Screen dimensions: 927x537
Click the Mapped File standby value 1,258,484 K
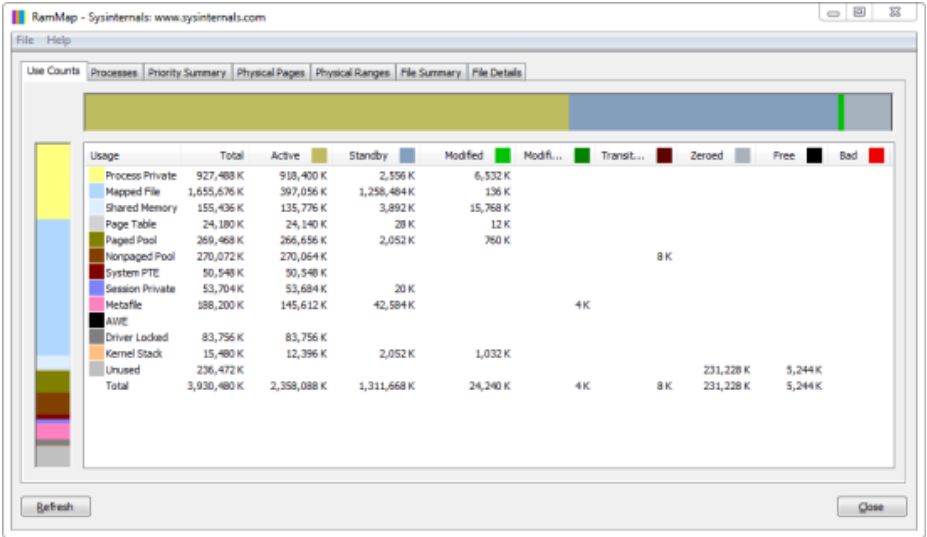[x=387, y=192]
